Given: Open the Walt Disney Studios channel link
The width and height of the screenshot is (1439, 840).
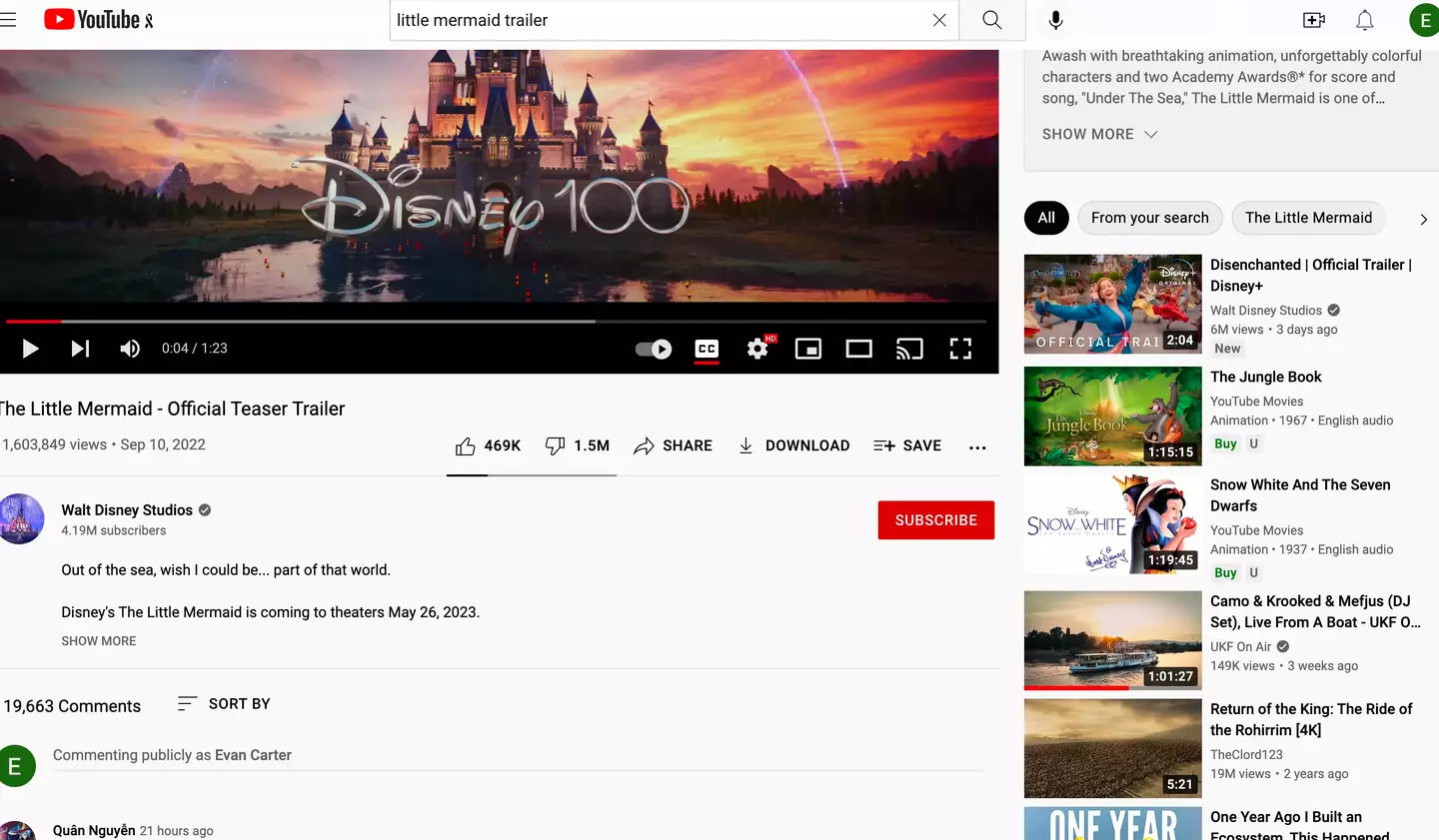Looking at the screenshot, I should [127, 509].
